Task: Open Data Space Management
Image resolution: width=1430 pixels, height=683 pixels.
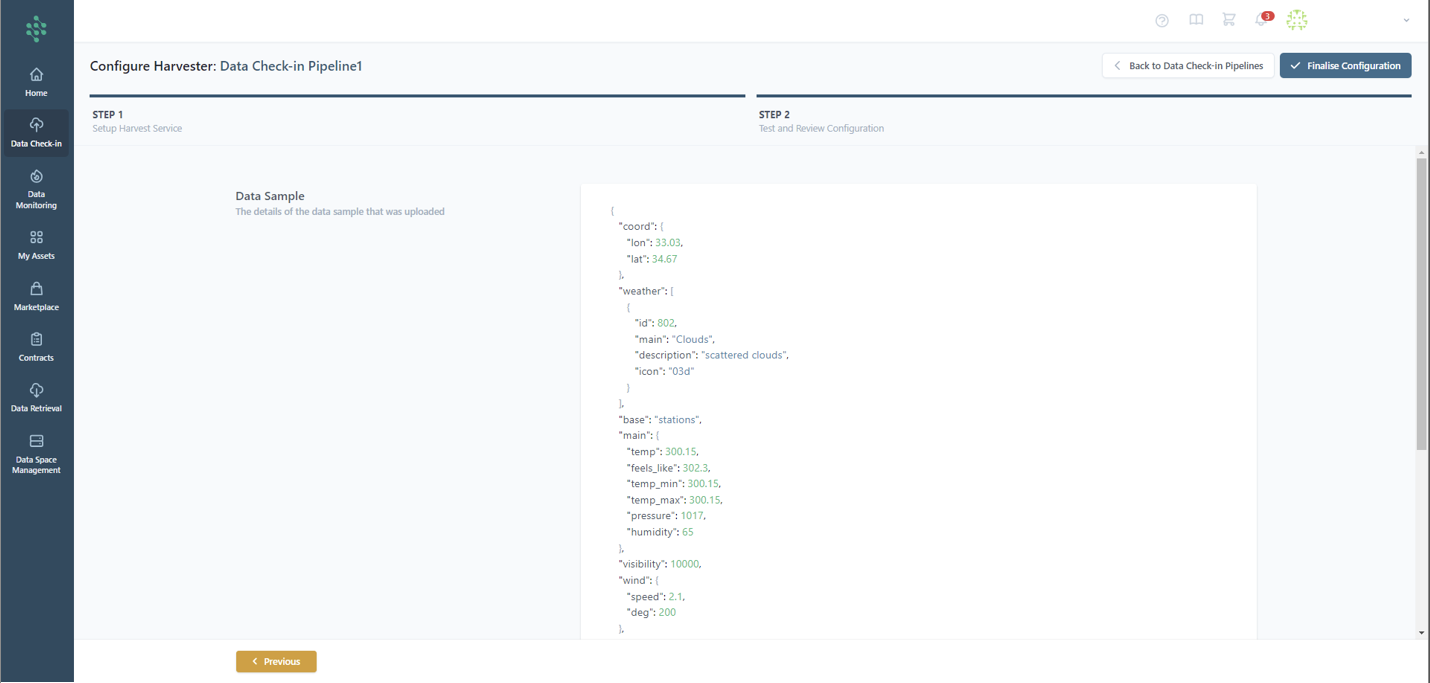Action: coord(36,453)
